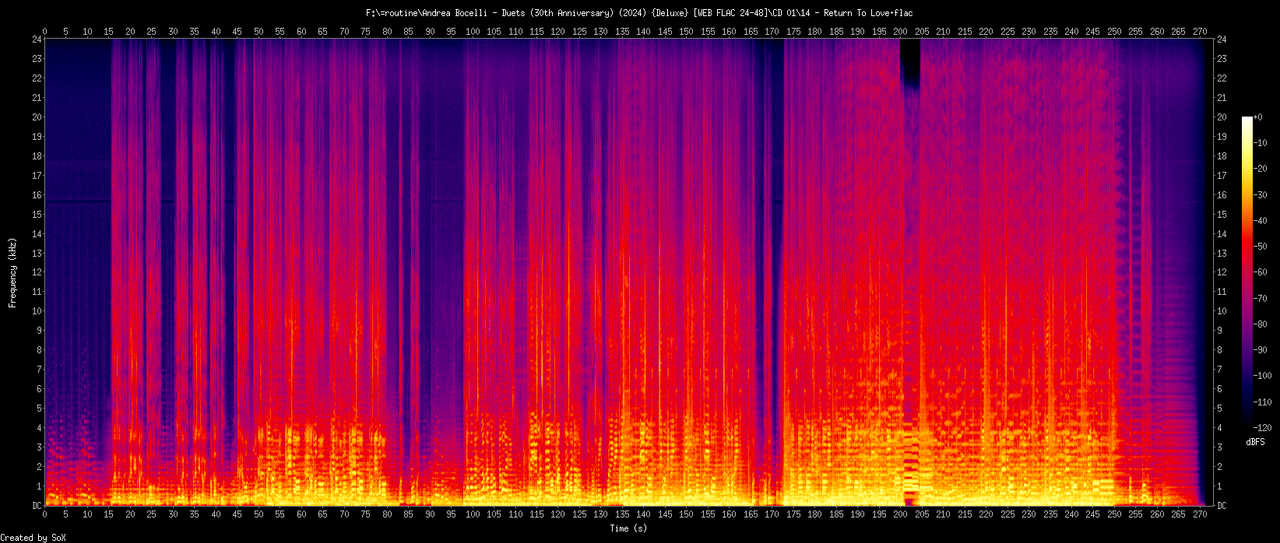Click the "18" tick on the right frequency axis
The image size is (1280, 543).
coord(1222,156)
